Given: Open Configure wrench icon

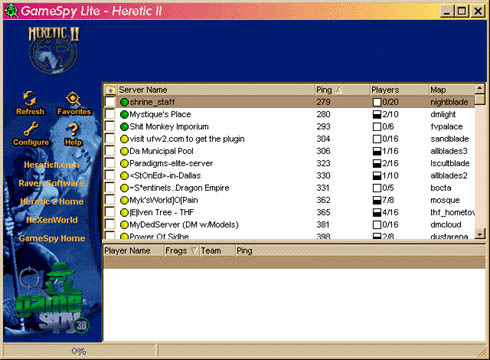Looking at the screenshot, I should [x=31, y=130].
